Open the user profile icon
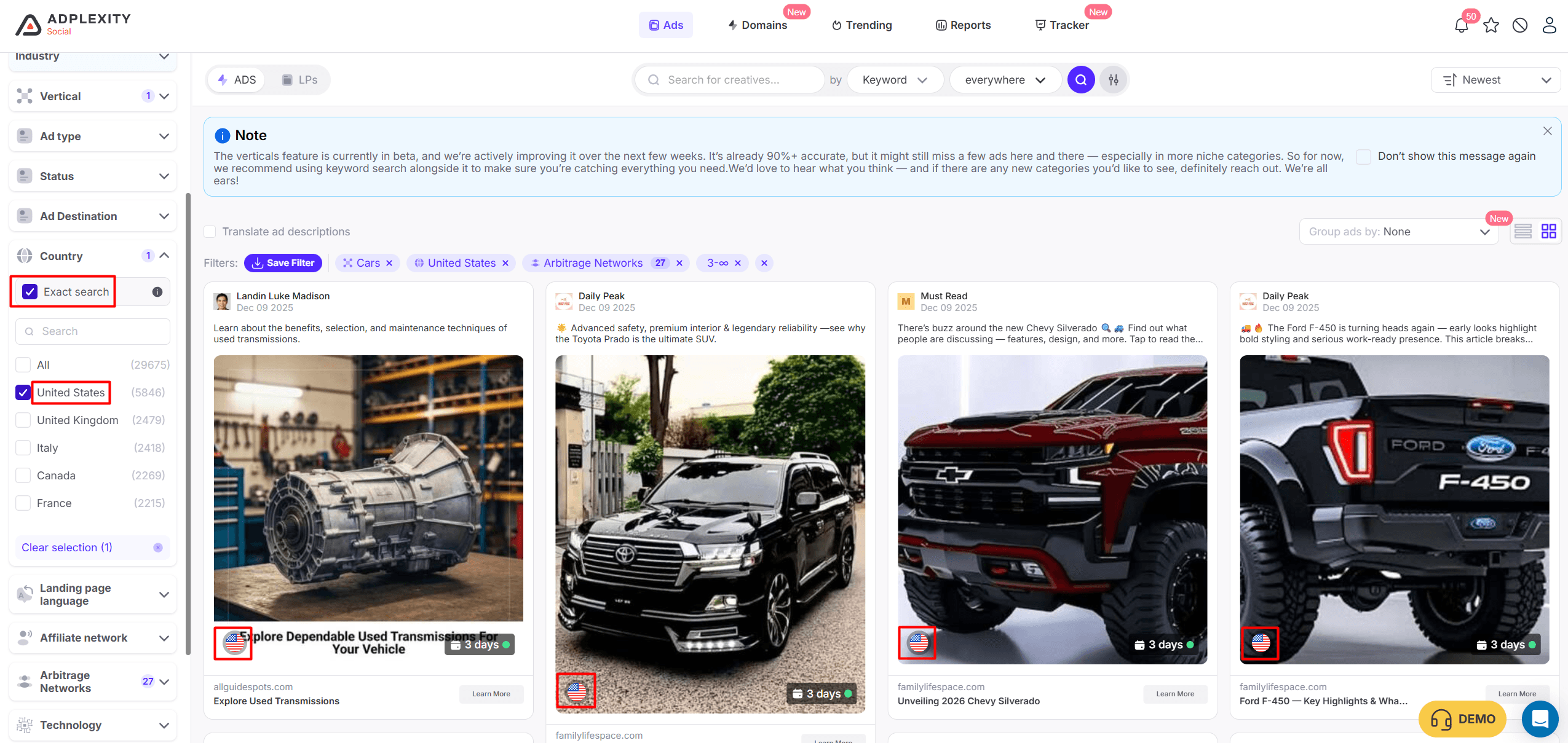Screen dimensions: 1568x743 1549,26
